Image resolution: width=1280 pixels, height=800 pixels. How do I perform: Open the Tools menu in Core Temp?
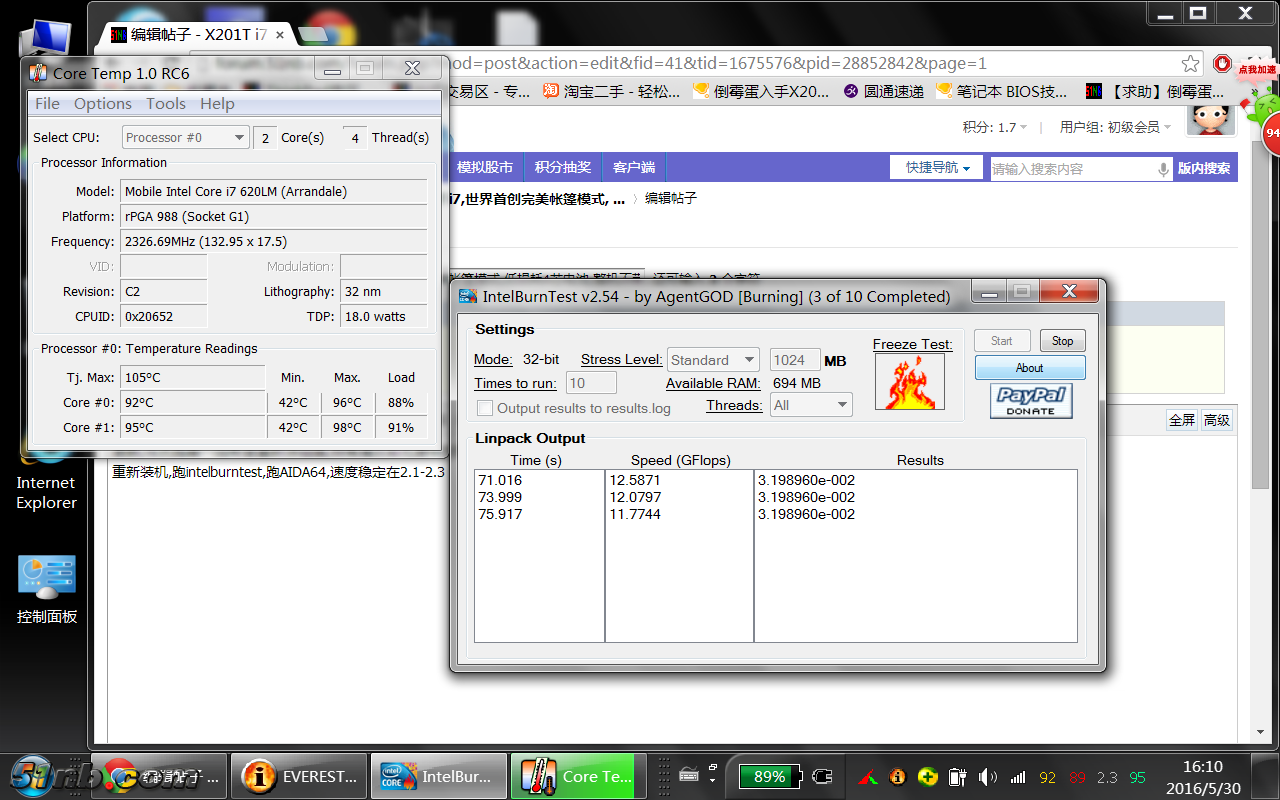(165, 104)
